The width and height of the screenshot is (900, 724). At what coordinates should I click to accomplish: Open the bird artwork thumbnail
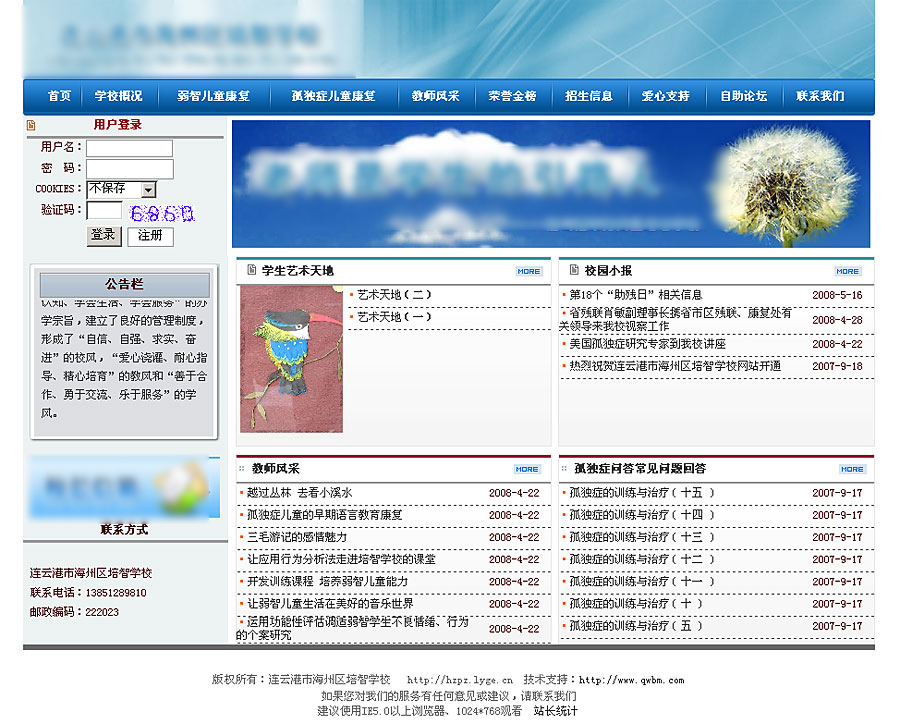coord(291,359)
